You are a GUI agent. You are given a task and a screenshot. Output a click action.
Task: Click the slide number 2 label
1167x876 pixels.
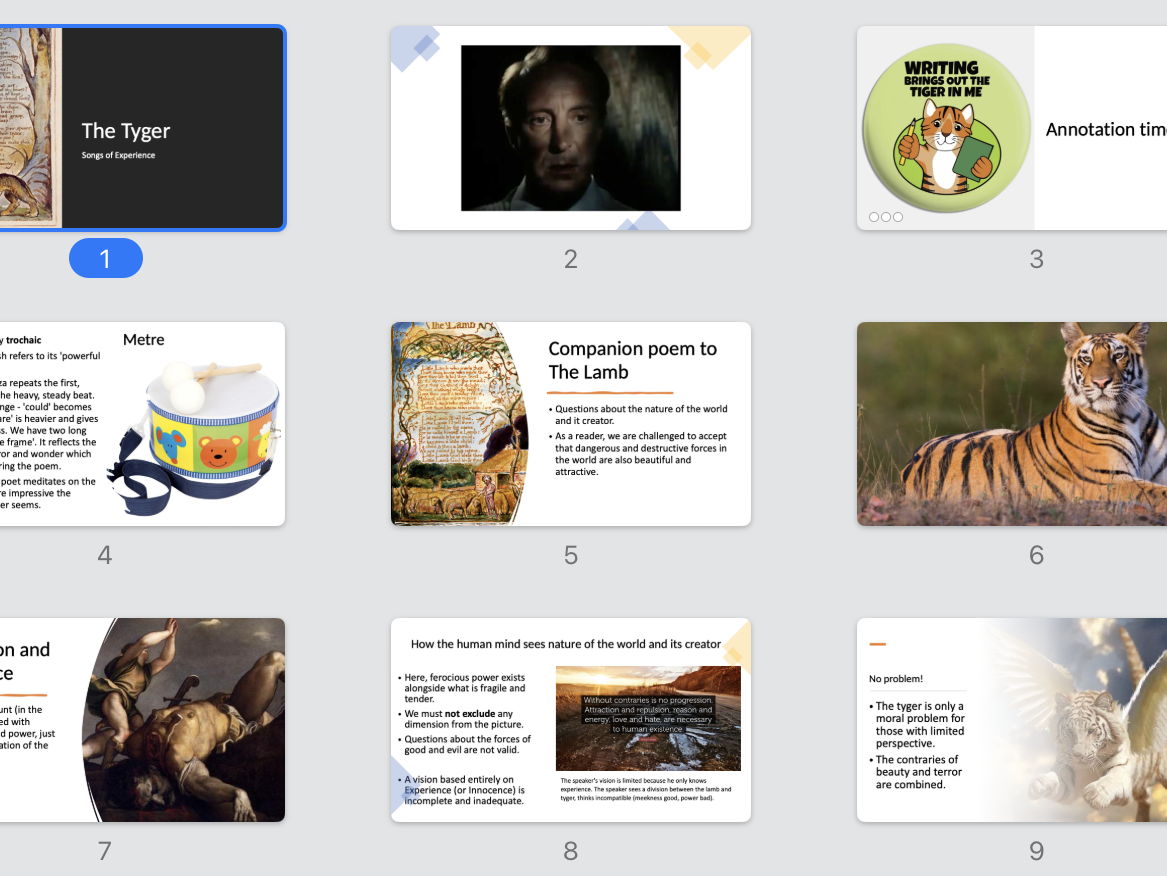click(x=571, y=259)
